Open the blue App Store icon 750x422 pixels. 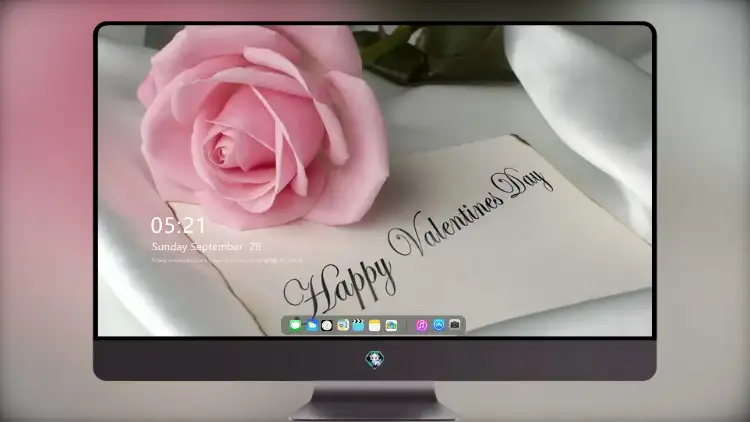pos(439,325)
